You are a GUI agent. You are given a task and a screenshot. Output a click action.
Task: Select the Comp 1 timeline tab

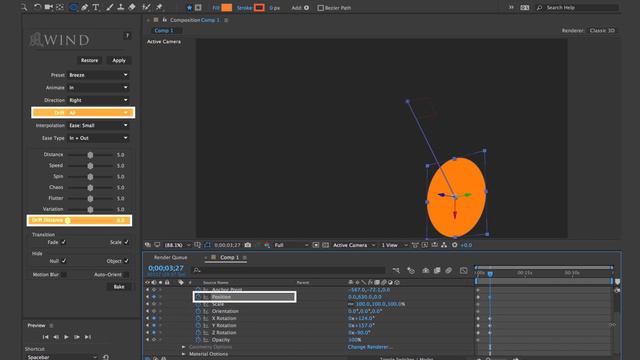[x=229, y=258]
